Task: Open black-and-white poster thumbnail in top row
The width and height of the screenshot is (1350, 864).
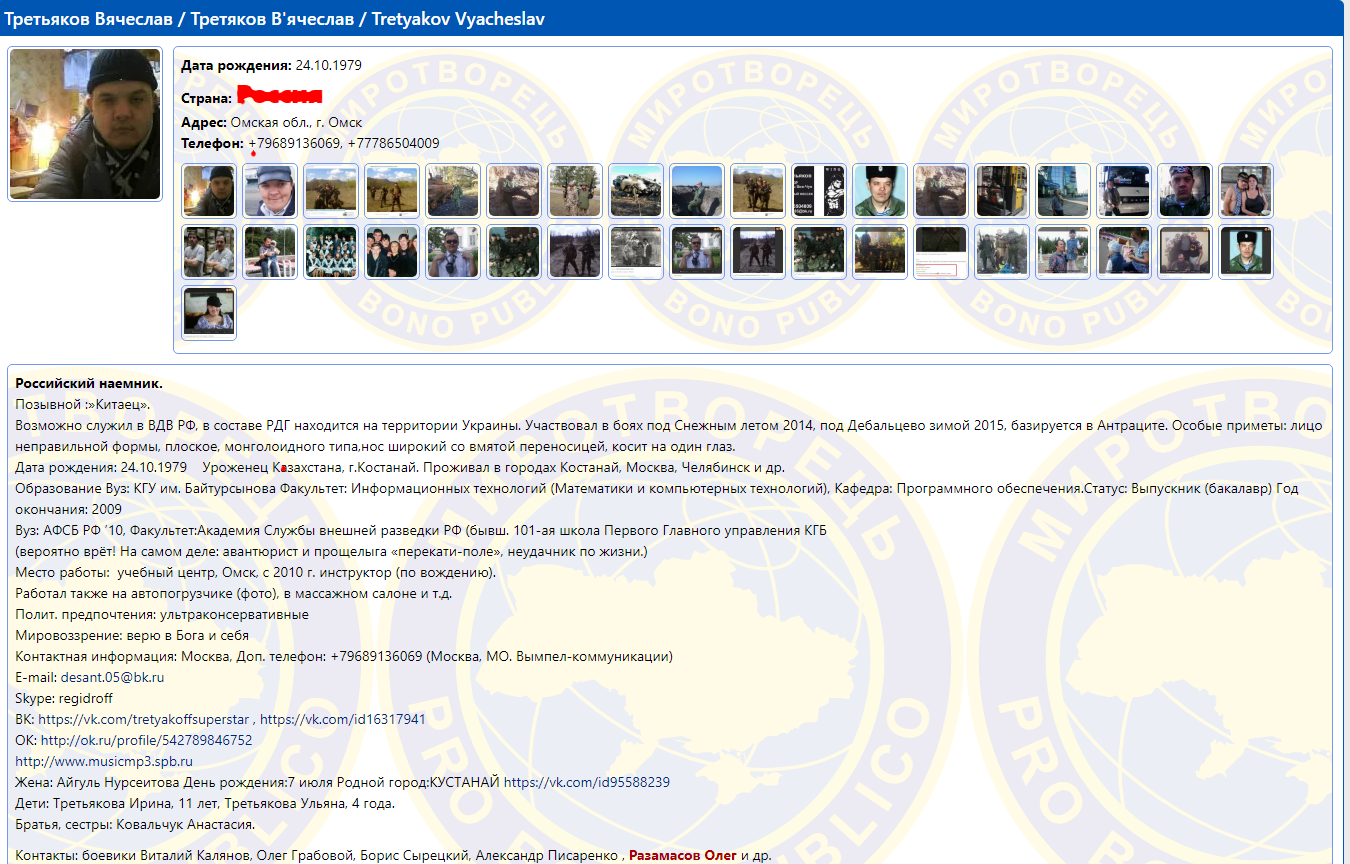Action: click(x=819, y=191)
